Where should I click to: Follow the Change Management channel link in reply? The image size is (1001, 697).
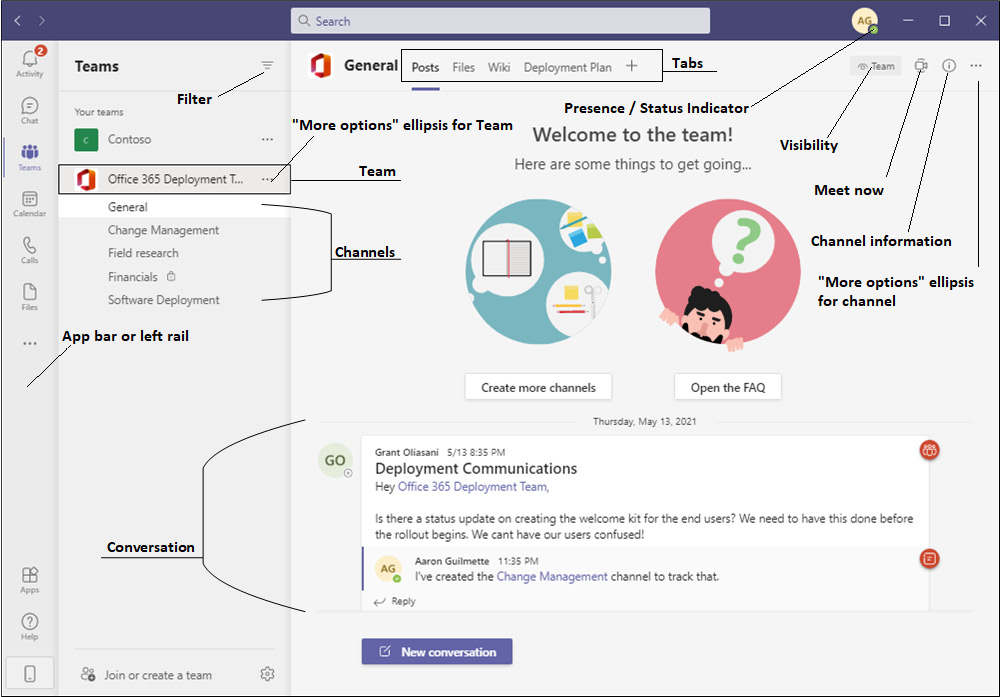(552, 576)
